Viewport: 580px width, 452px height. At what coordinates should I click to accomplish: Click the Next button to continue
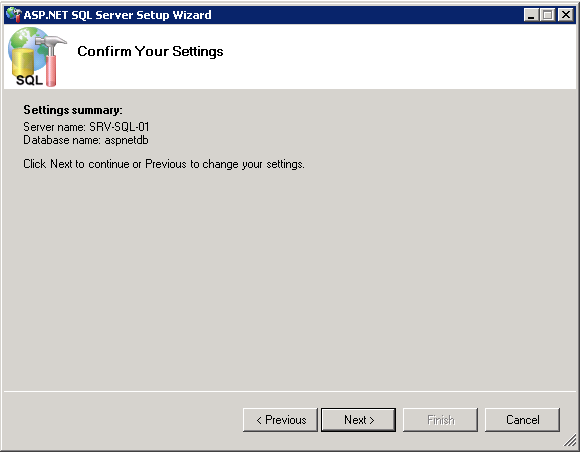click(358, 420)
